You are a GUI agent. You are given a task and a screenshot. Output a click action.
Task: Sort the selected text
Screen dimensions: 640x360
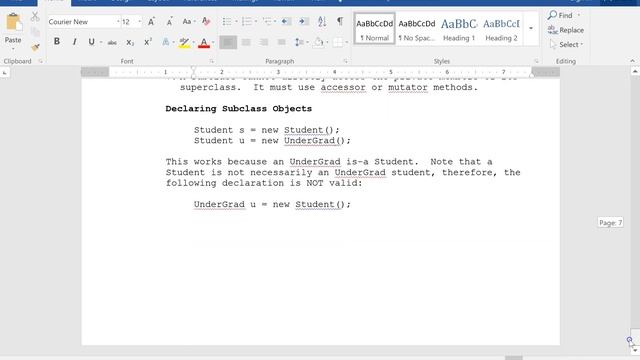point(322,21)
